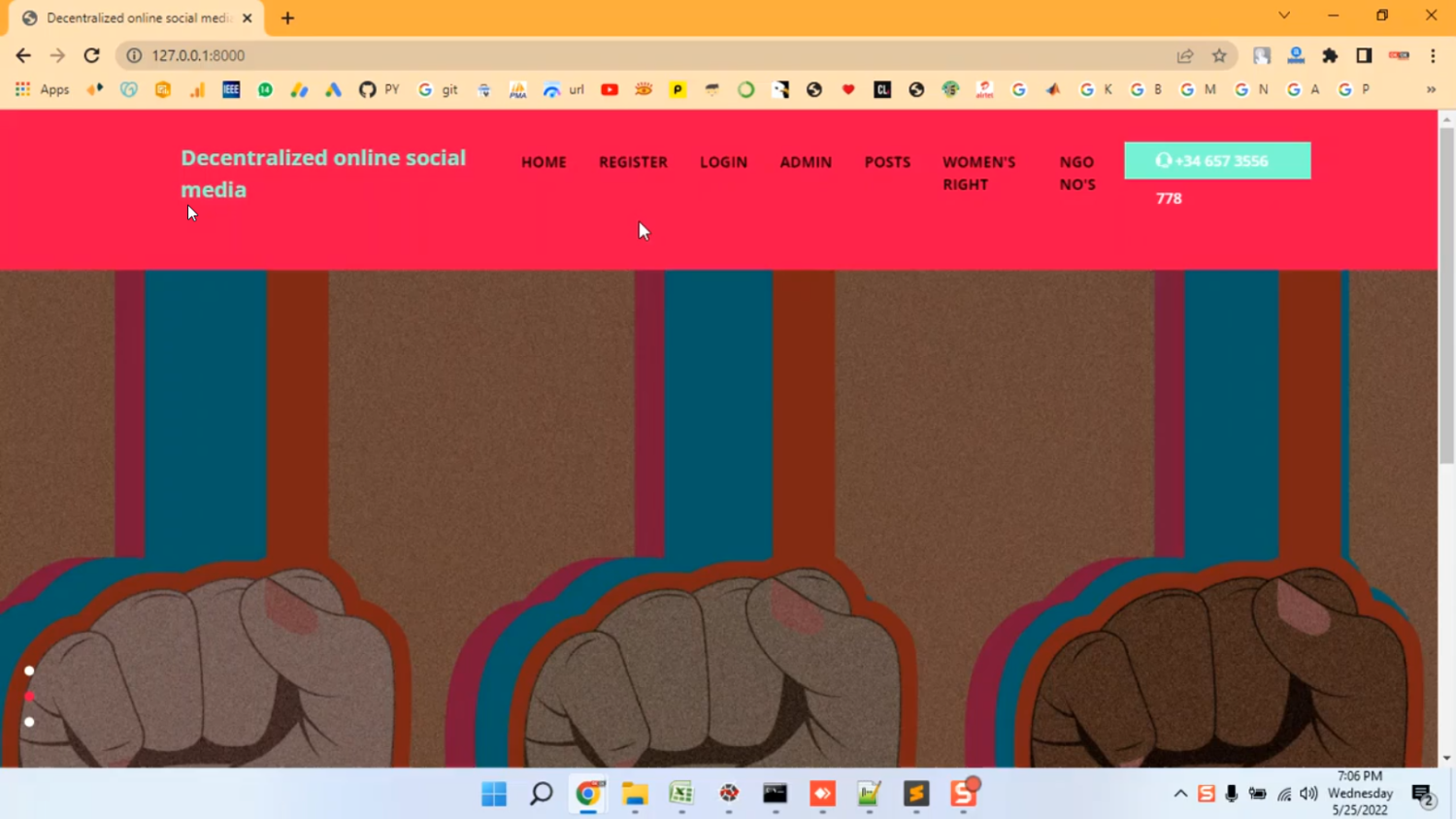Click the +34 657 3556 phone button
This screenshot has width=1456, height=819.
tap(1217, 161)
